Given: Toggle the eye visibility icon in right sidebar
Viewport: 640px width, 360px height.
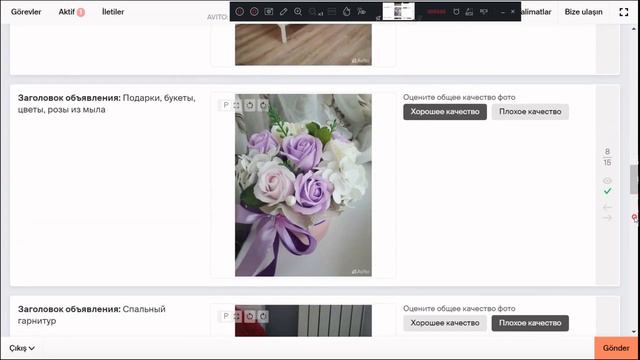Looking at the screenshot, I should [607, 181].
